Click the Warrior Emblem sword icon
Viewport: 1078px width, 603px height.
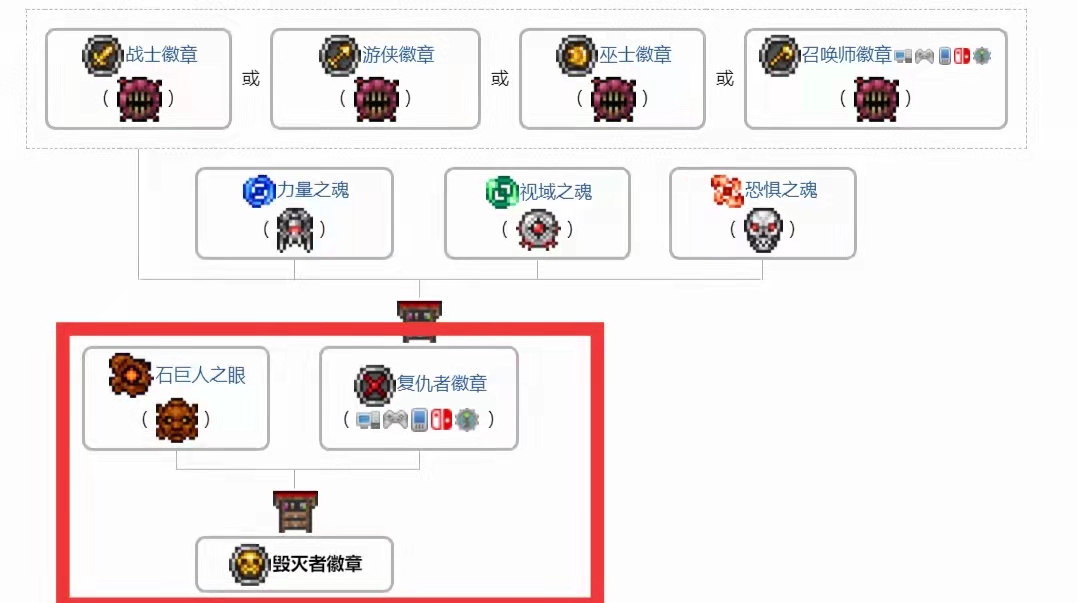tap(102, 55)
